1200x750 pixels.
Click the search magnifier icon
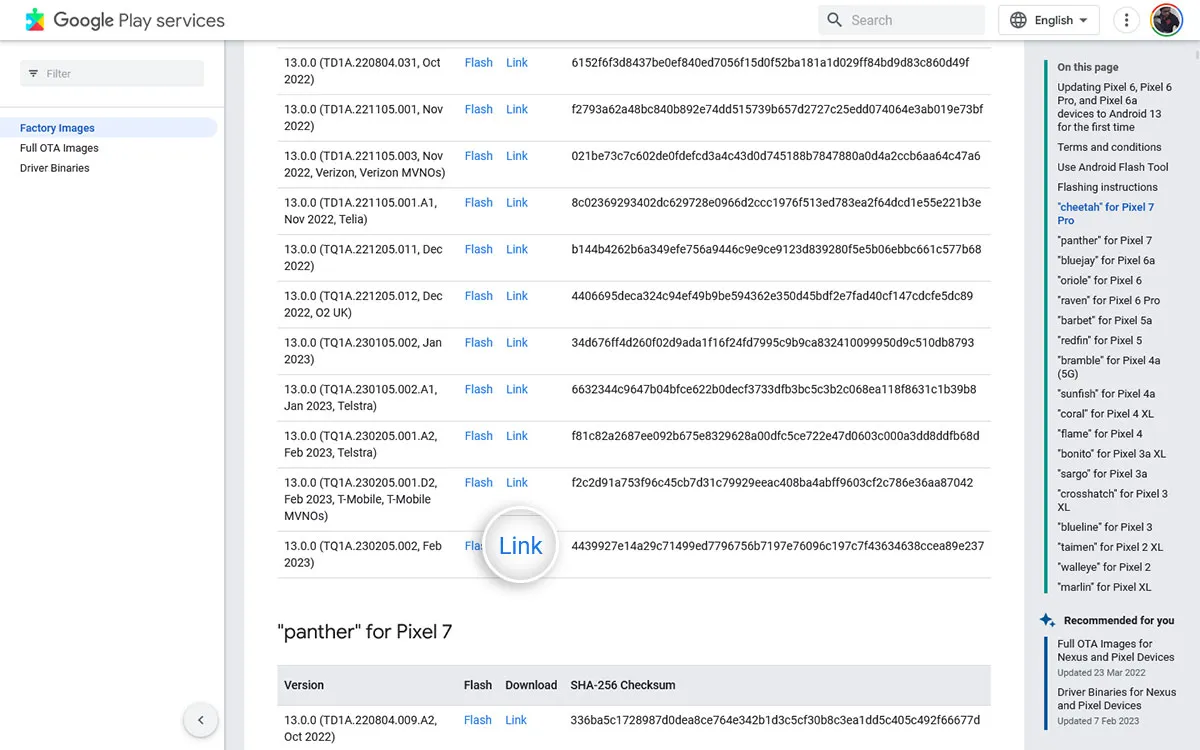834,20
